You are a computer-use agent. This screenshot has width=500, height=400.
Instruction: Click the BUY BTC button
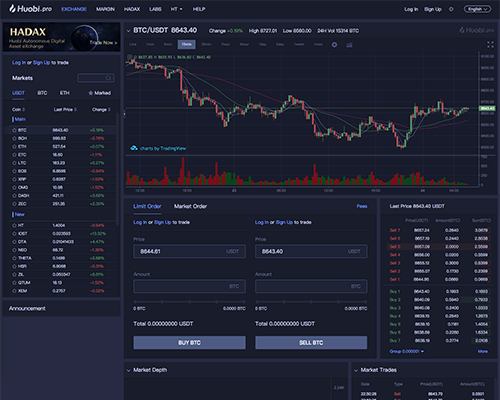pyautogui.click(x=189, y=343)
